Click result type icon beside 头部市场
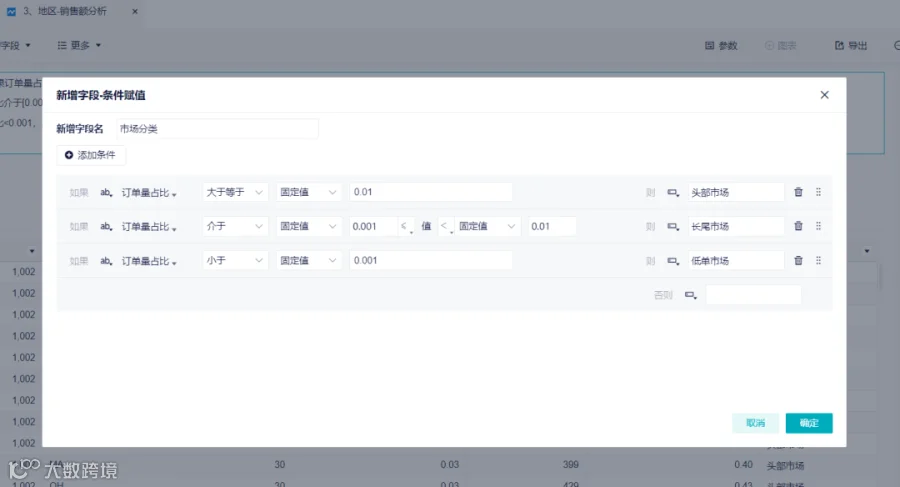 [673, 192]
